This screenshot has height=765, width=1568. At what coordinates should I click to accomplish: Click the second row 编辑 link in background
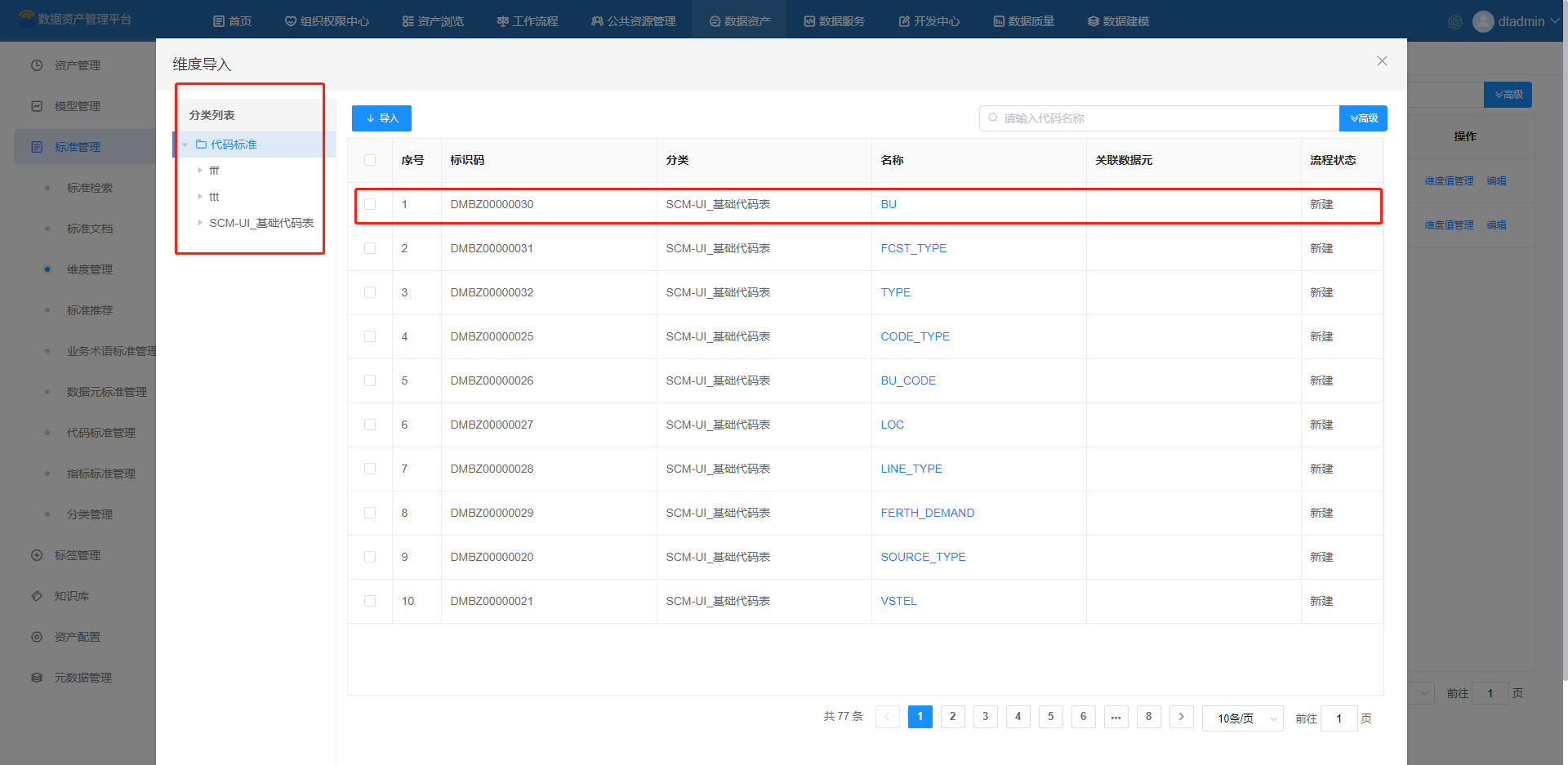click(1496, 225)
